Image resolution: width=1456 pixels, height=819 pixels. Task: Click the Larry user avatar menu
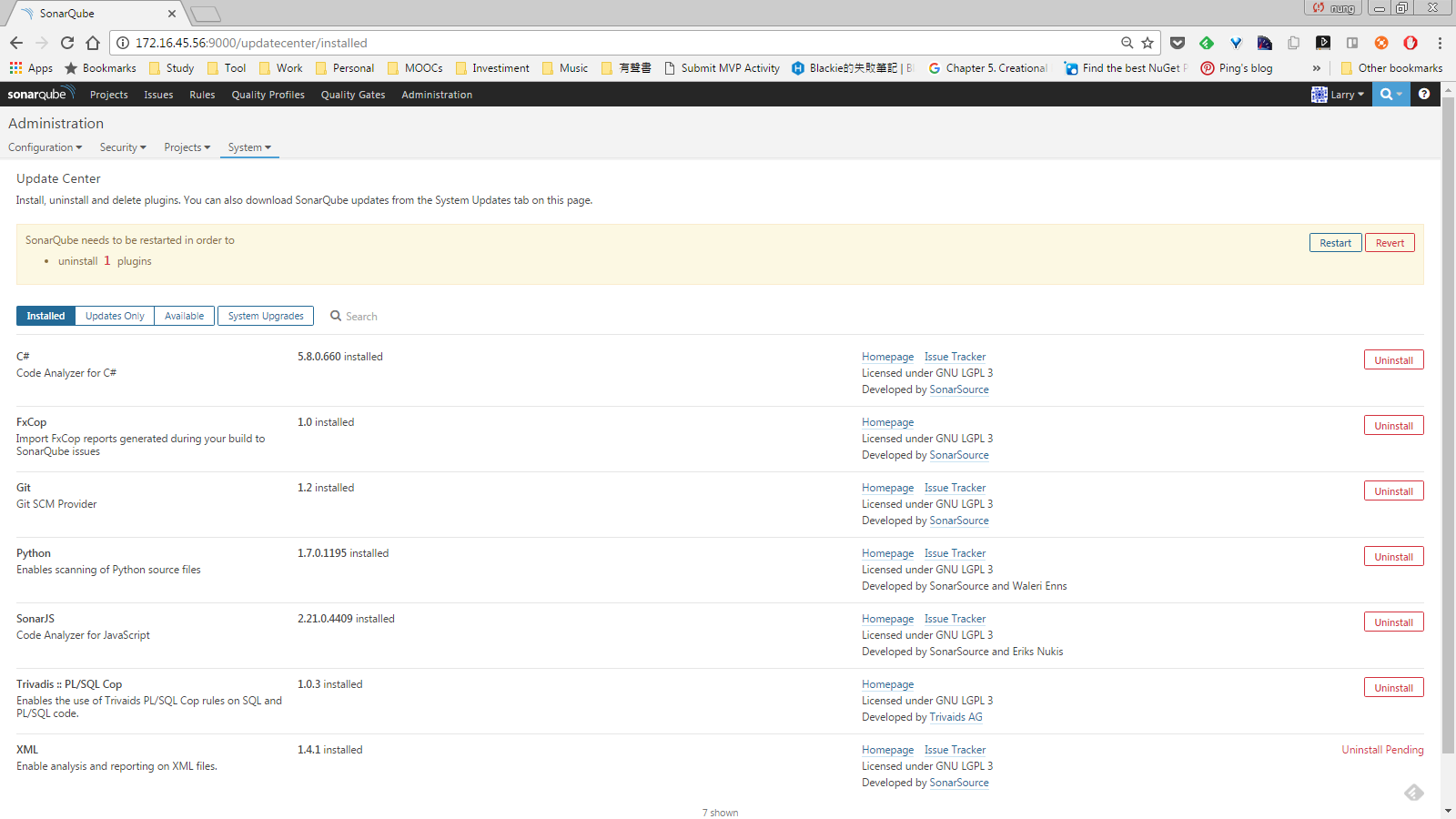click(x=1338, y=94)
